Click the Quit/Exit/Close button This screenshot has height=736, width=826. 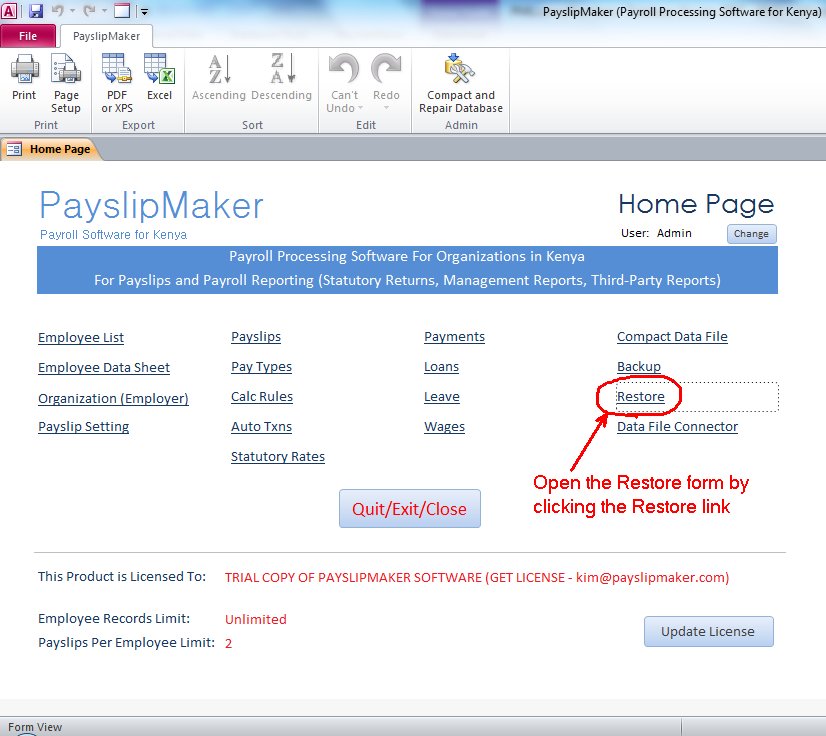(409, 508)
